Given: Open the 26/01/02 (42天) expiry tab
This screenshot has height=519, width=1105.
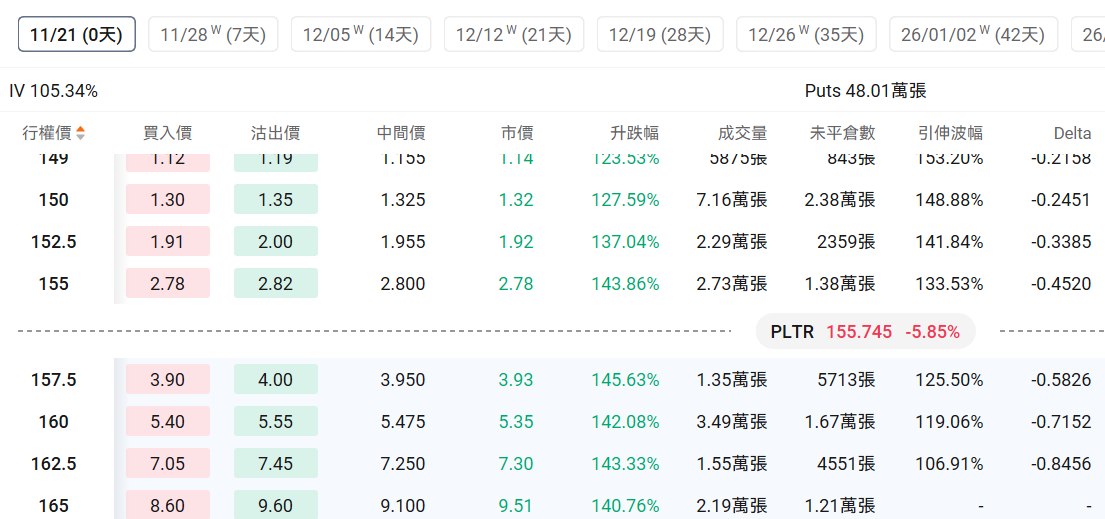Looking at the screenshot, I should 973,35.
